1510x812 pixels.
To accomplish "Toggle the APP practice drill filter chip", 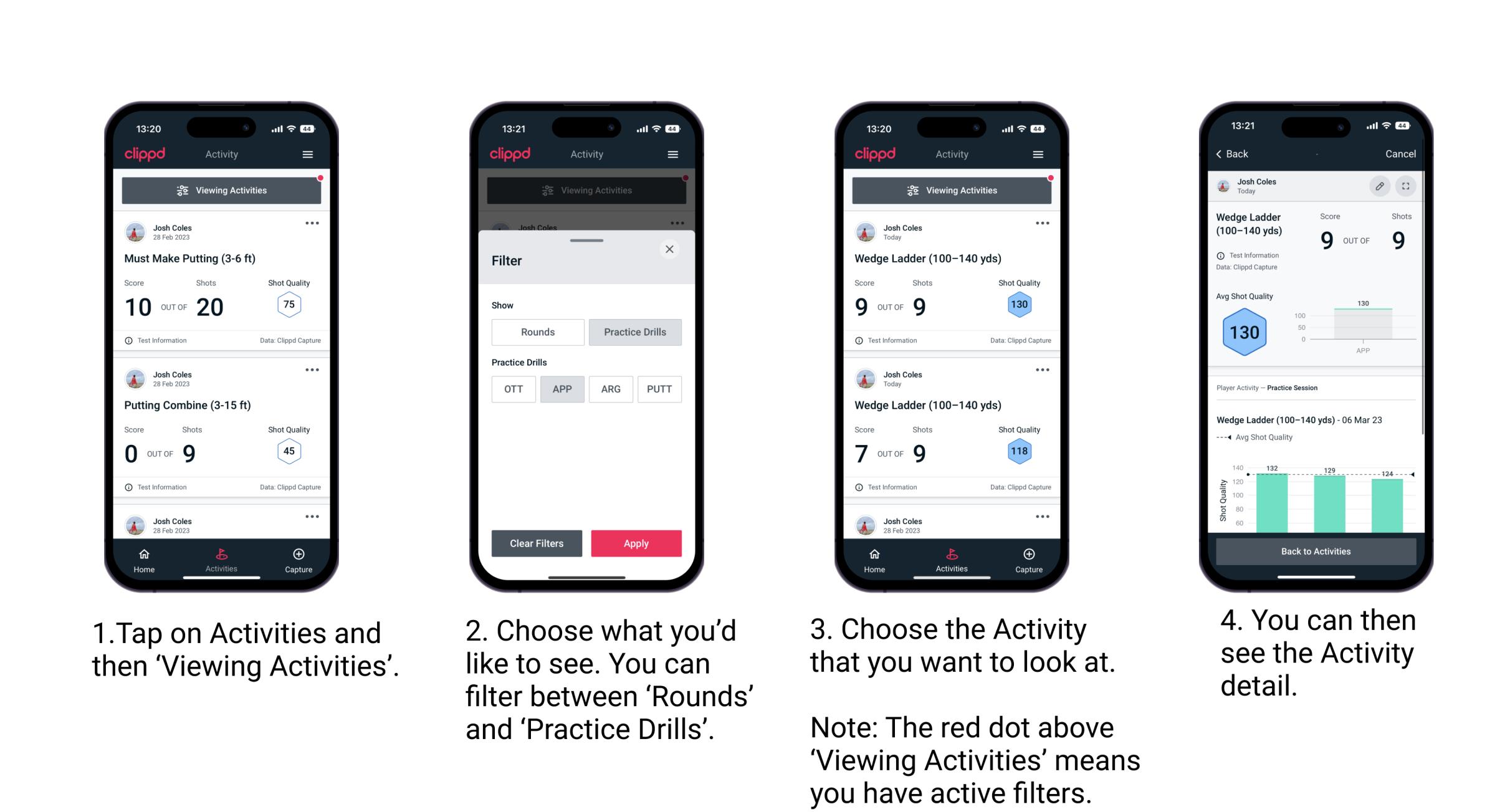I will pos(562,389).
